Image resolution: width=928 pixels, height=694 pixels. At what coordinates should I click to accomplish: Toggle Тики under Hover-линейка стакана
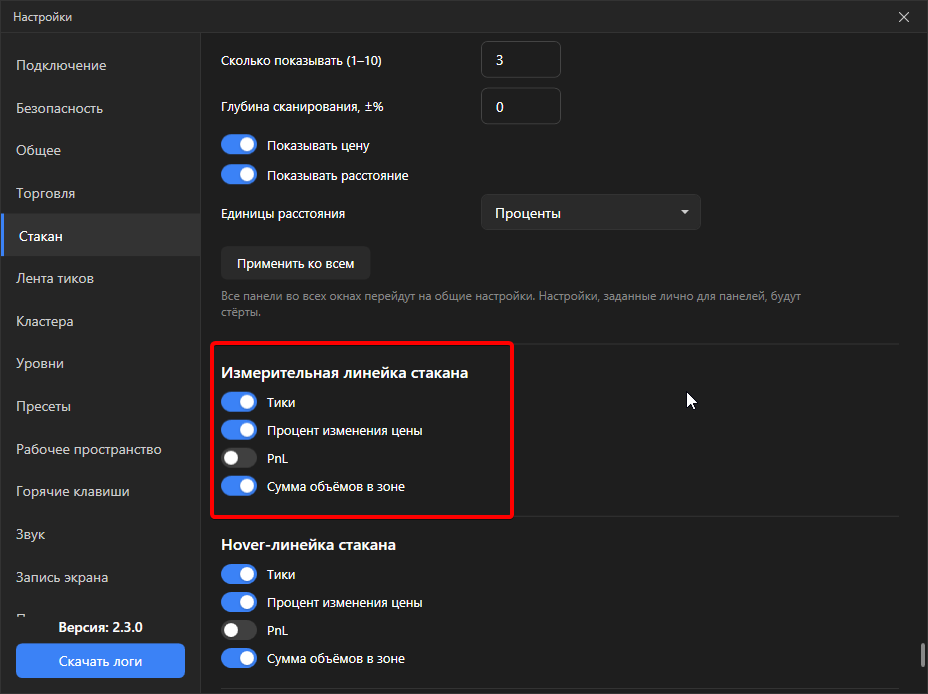tap(239, 574)
